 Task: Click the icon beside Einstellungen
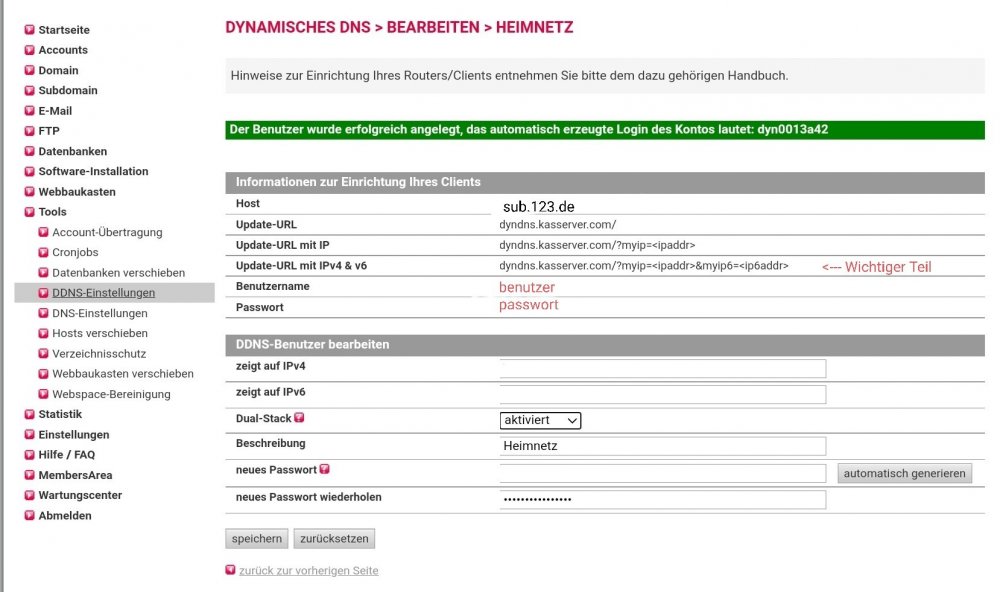pos(29,434)
